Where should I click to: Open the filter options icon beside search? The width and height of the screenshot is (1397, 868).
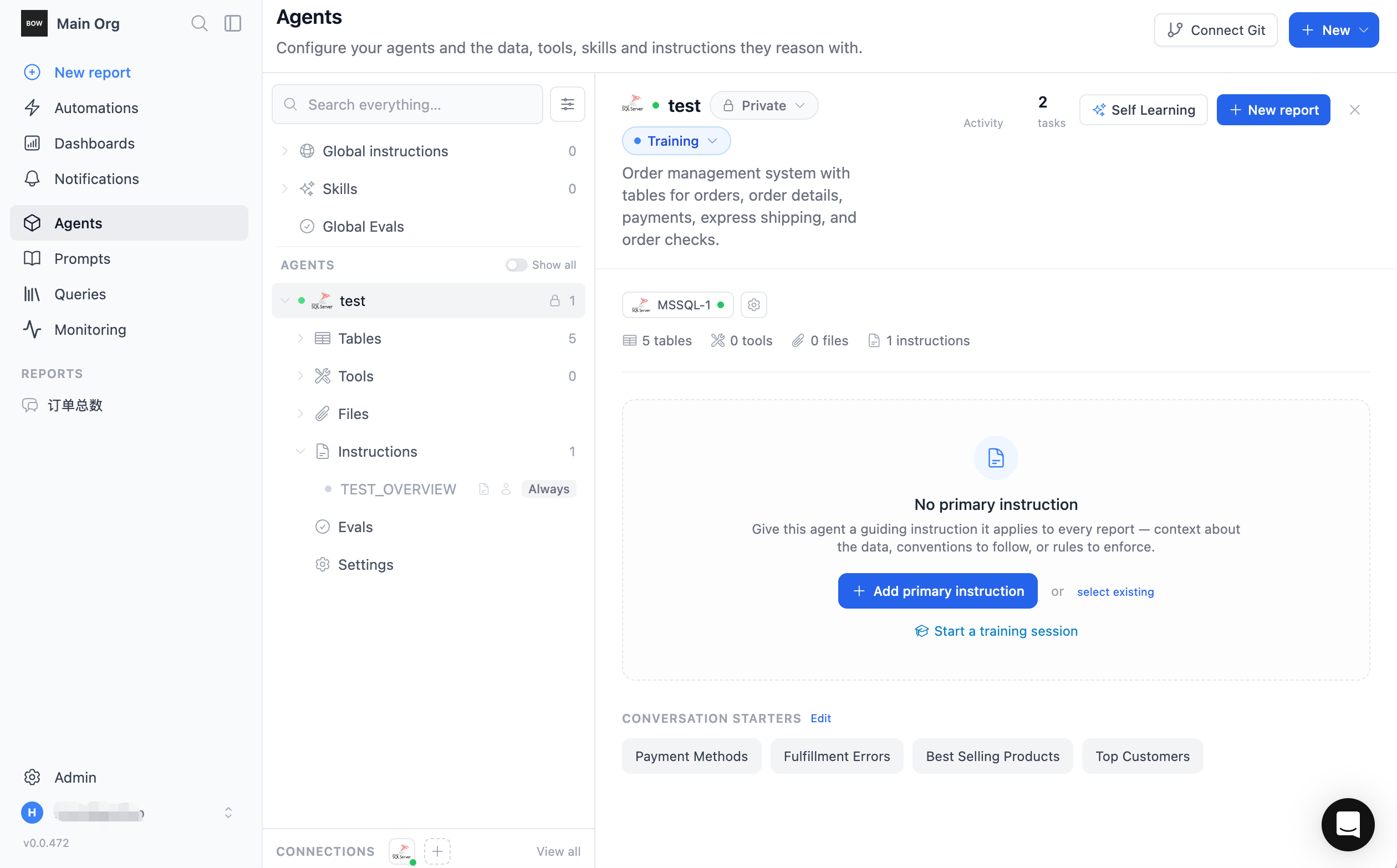[x=567, y=104]
